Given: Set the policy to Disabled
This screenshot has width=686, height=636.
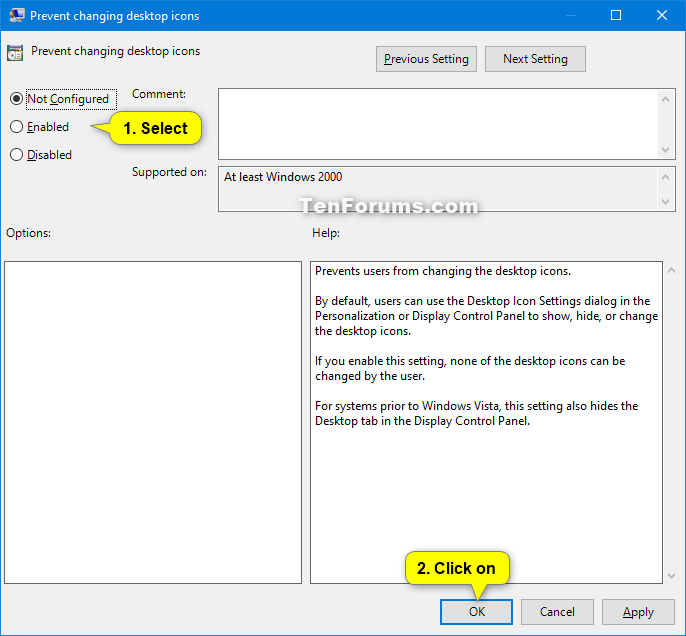Looking at the screenshot, I should tap(16, 155).
